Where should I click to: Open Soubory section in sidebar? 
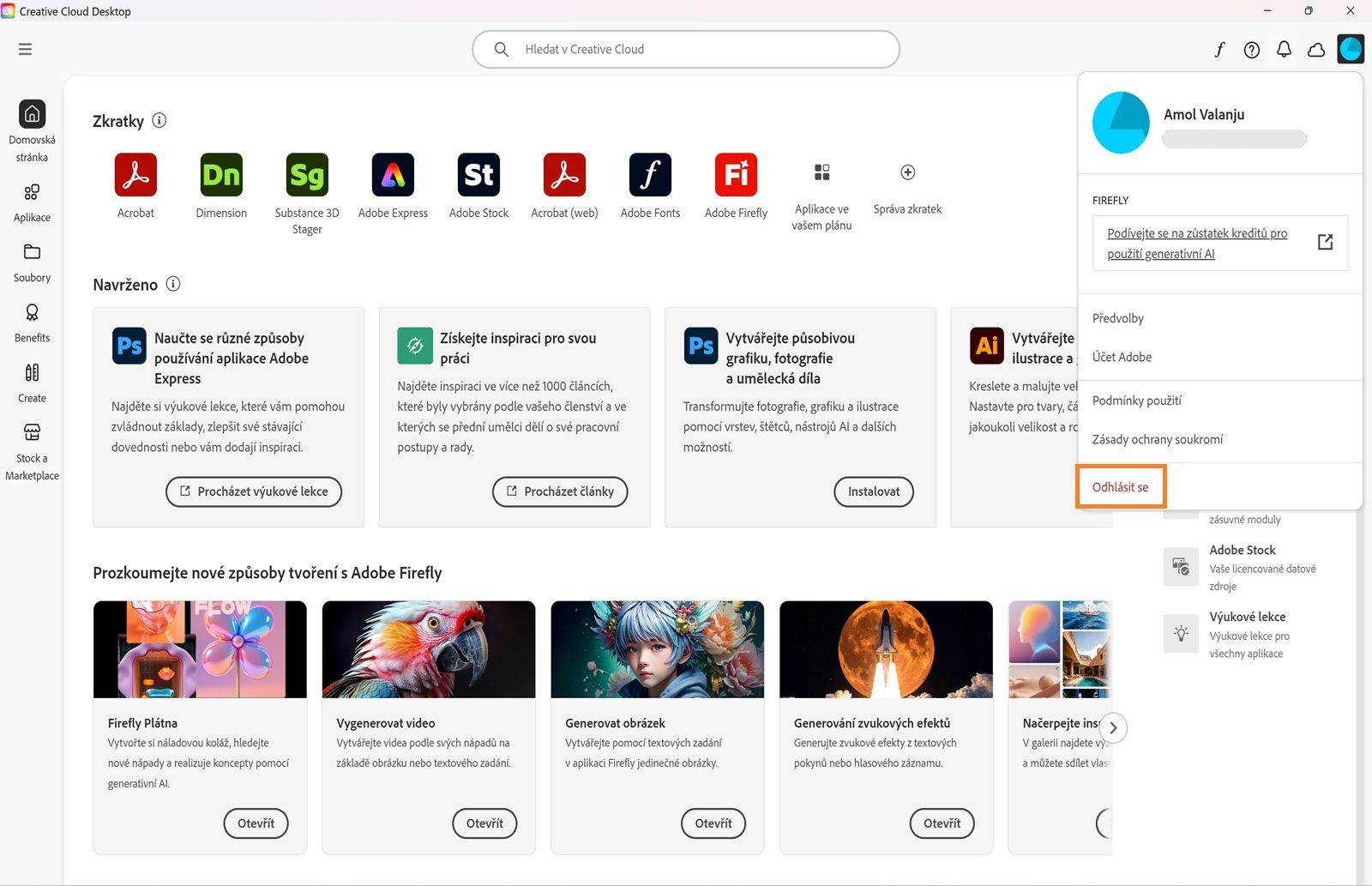coord(32,263)
